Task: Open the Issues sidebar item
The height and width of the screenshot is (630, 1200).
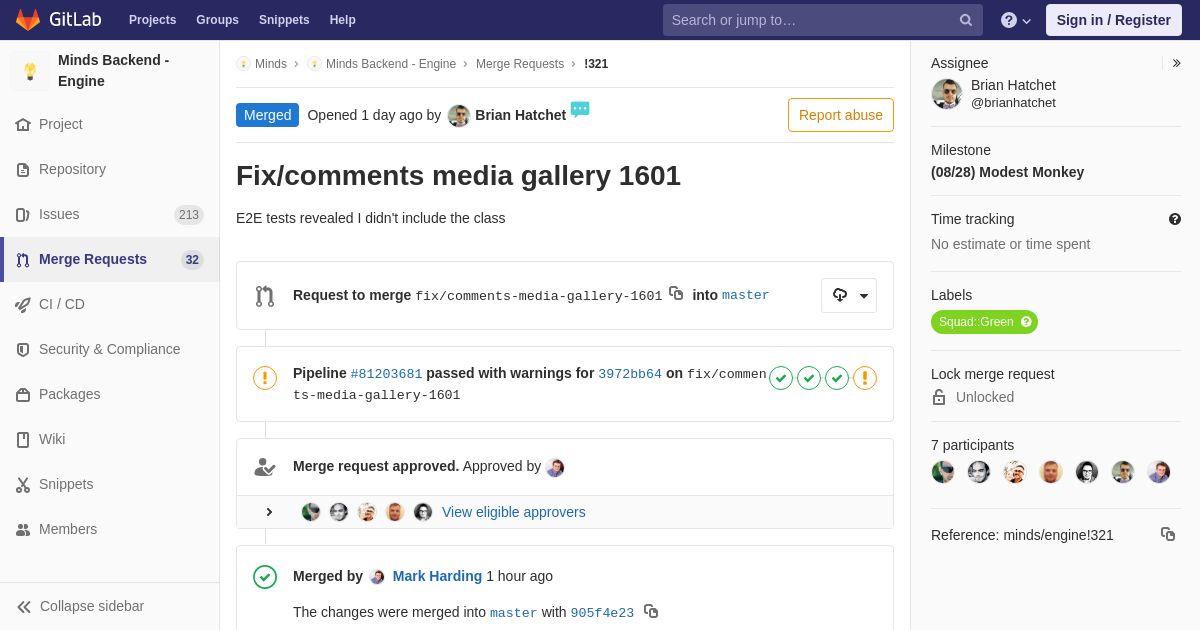Action: coord(59,214)
